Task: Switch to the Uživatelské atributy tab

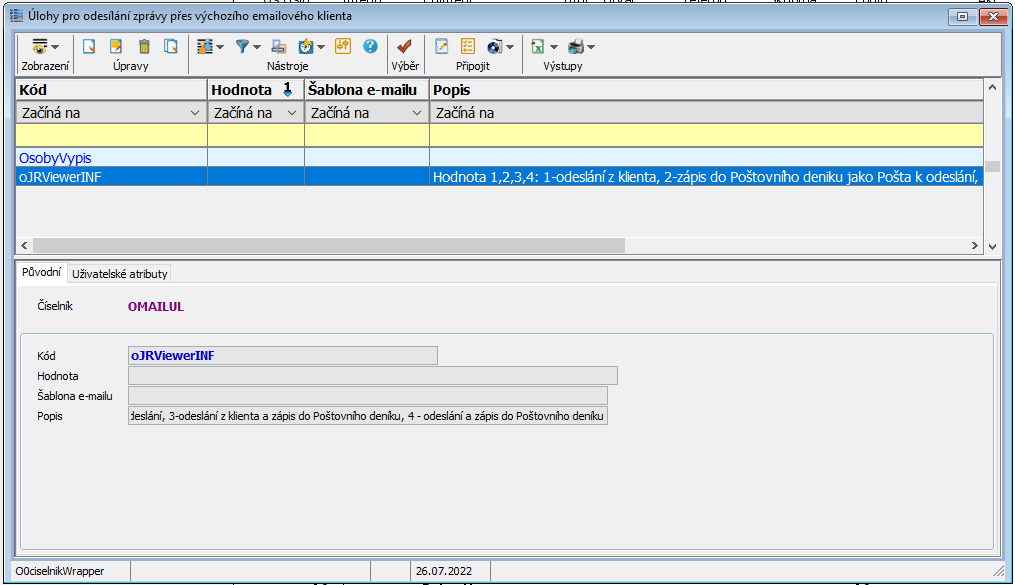Action: point(120,274)
